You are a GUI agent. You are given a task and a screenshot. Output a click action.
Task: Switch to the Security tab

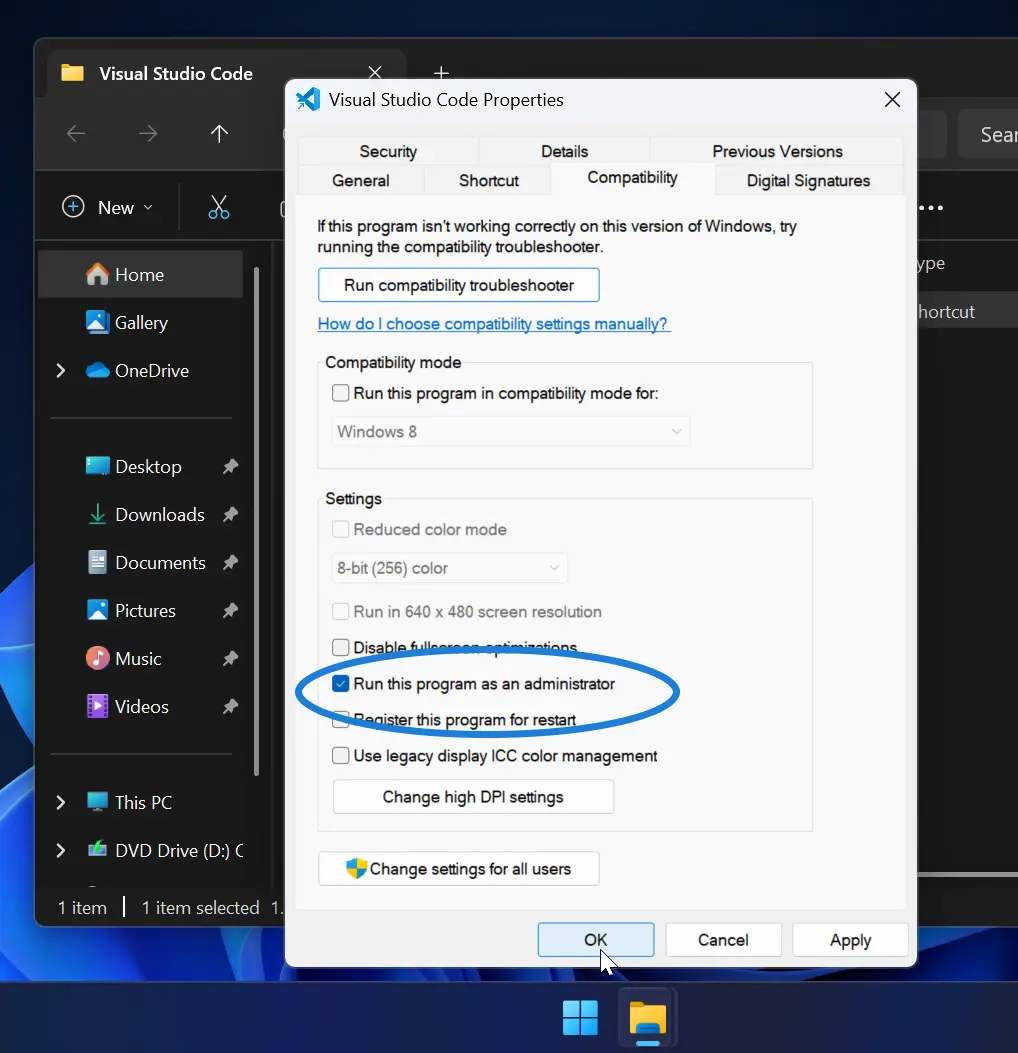coord(388,151)
